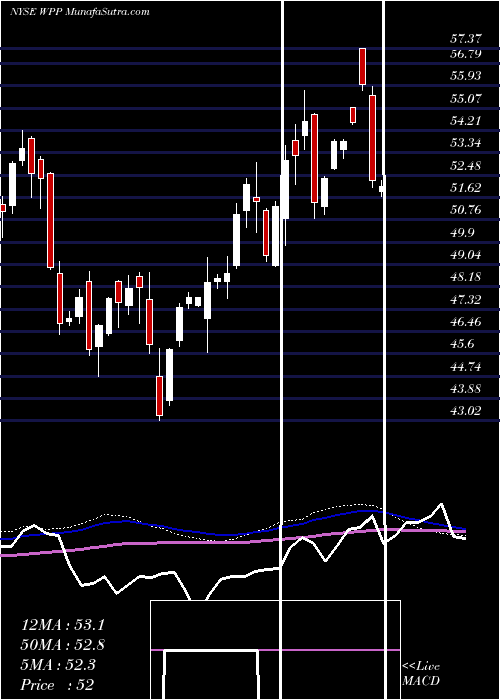Click the 50MA : 52.8 readout

(62, 645)
